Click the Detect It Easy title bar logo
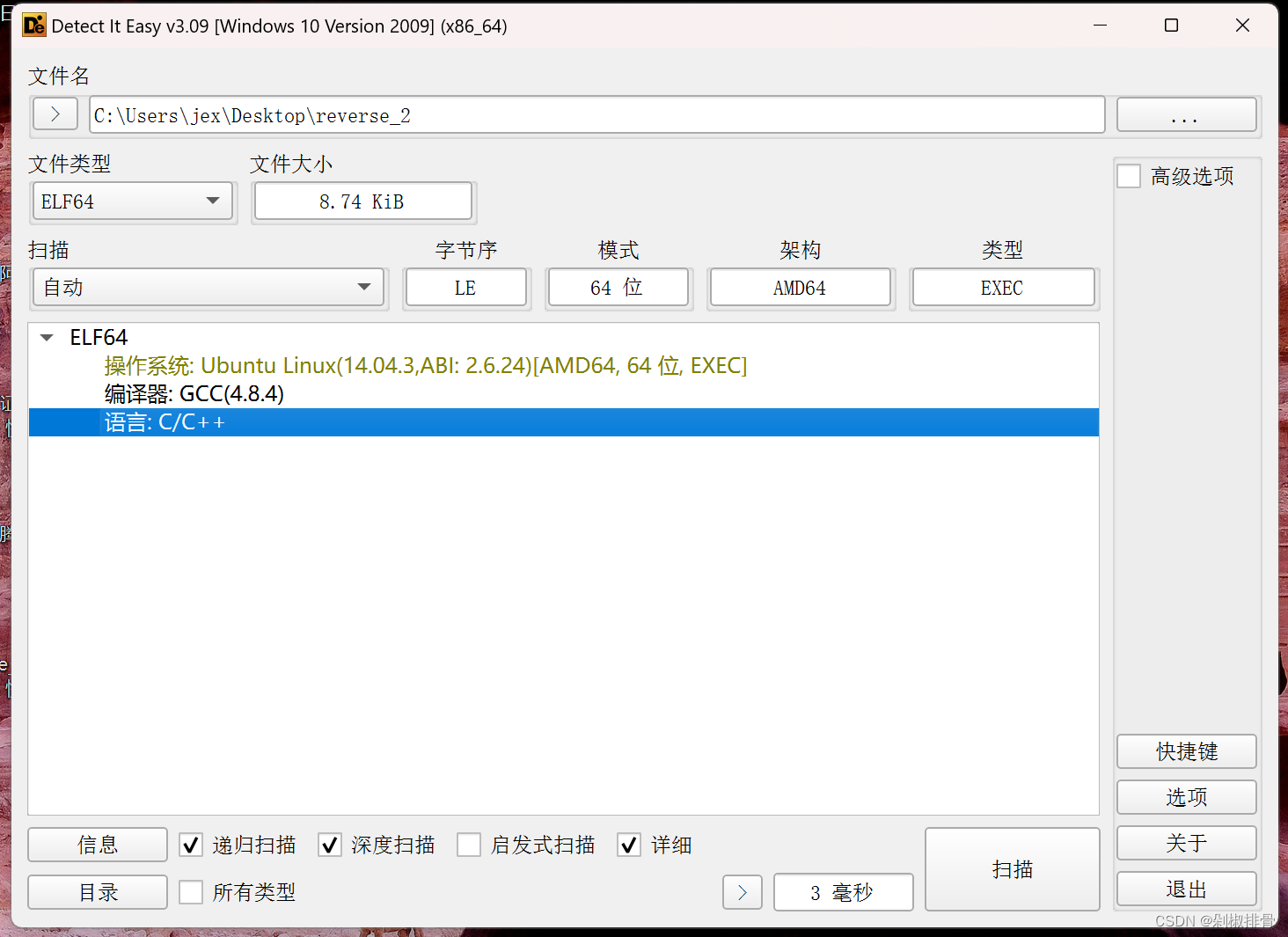The height and width of the screenshot is (937, 1288). coord(34,26)
